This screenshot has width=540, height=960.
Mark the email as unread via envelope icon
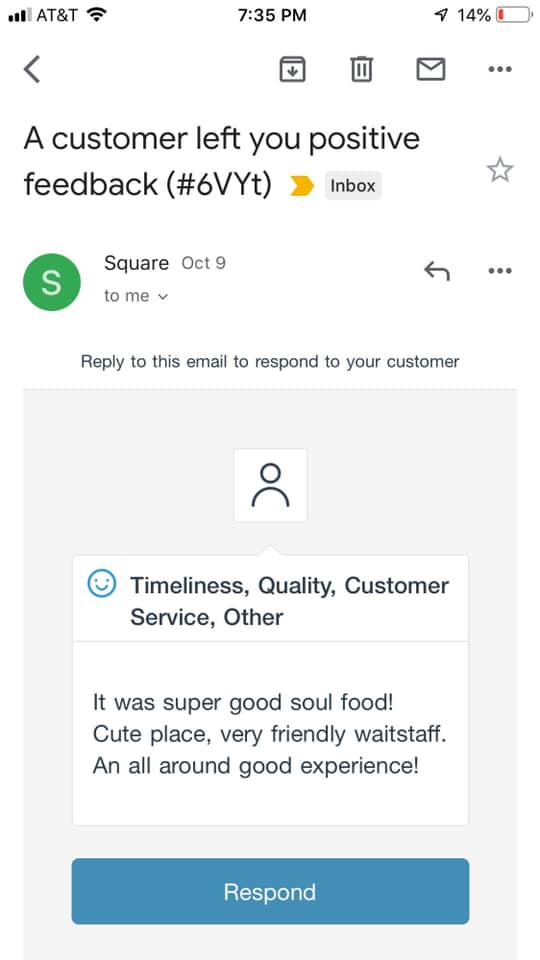[x=431, y=69]
